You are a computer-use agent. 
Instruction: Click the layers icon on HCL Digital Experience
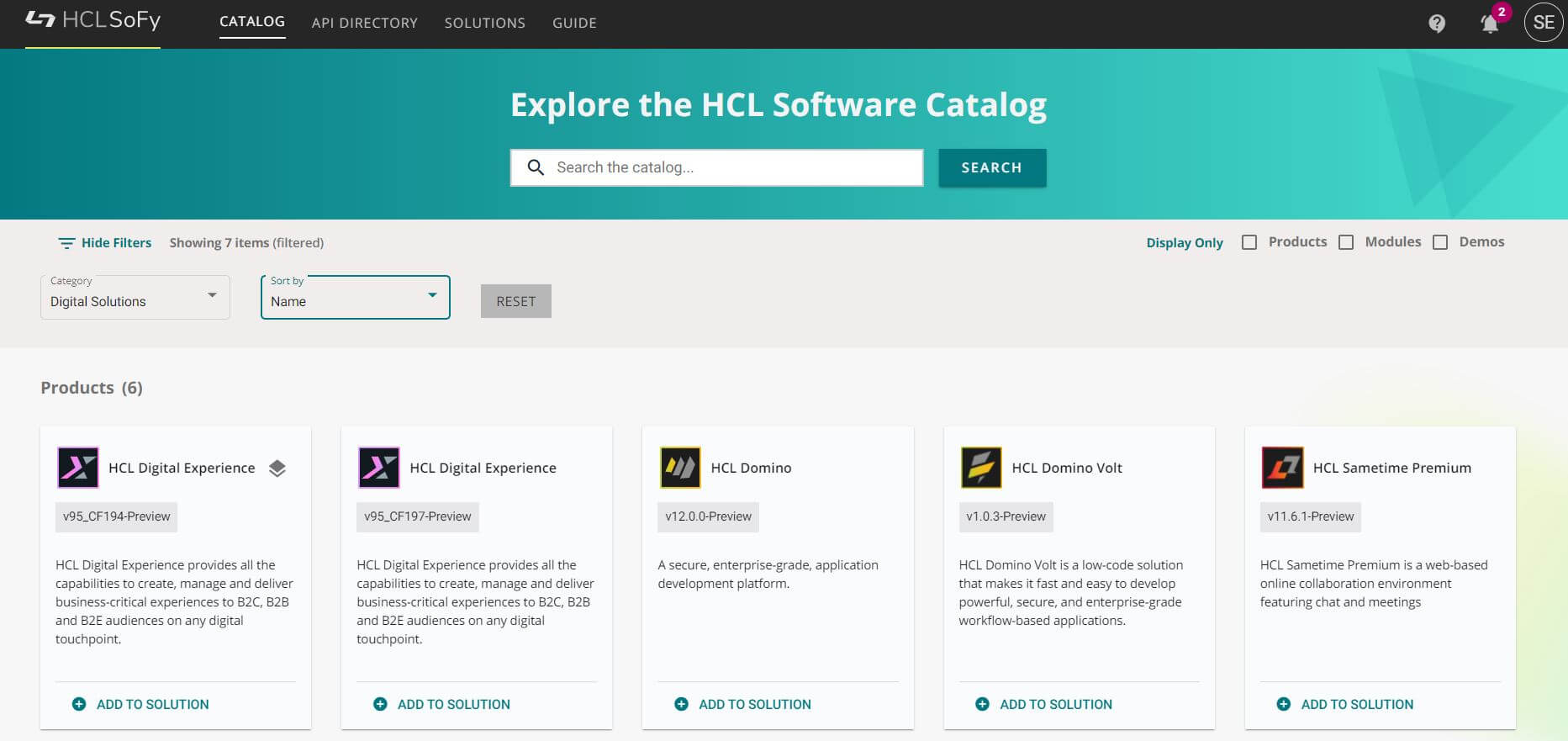(277, 468)
